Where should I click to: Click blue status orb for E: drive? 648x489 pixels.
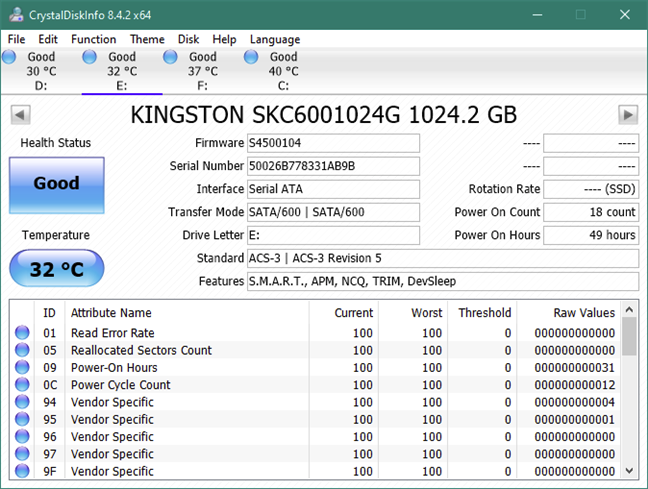[89, 57]
